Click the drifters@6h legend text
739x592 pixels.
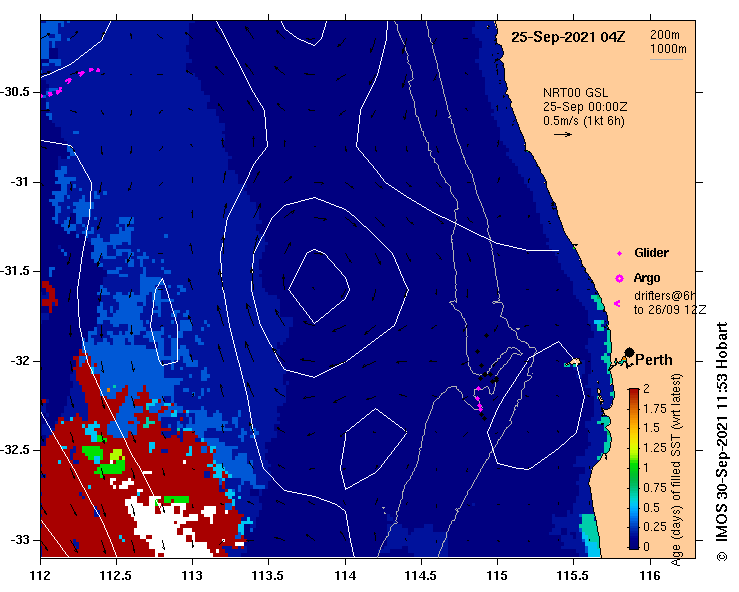click(664, 296)
